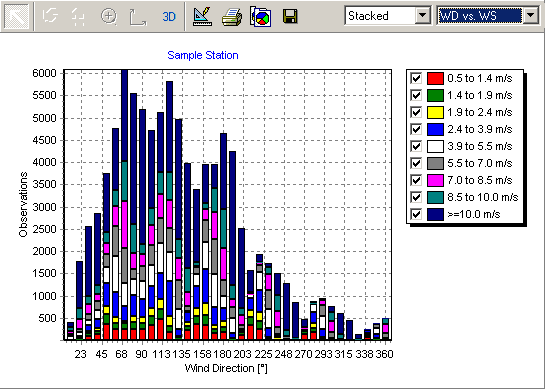Click the WD vs. WS selected text field
The width and height of the screenshot is (545, 389).
point(480,16)
